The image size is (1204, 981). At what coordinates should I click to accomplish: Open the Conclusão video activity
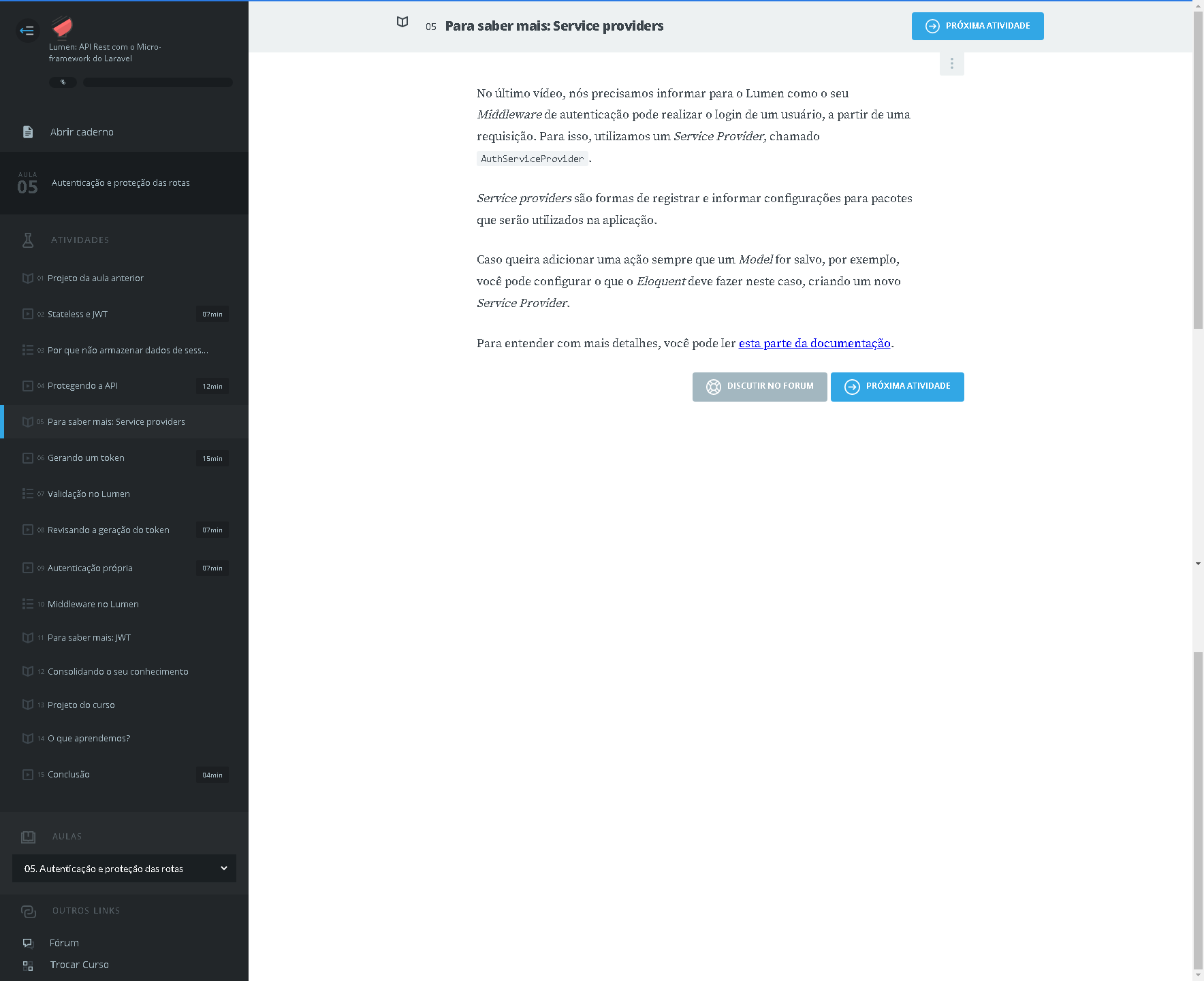tap(68, 775)
